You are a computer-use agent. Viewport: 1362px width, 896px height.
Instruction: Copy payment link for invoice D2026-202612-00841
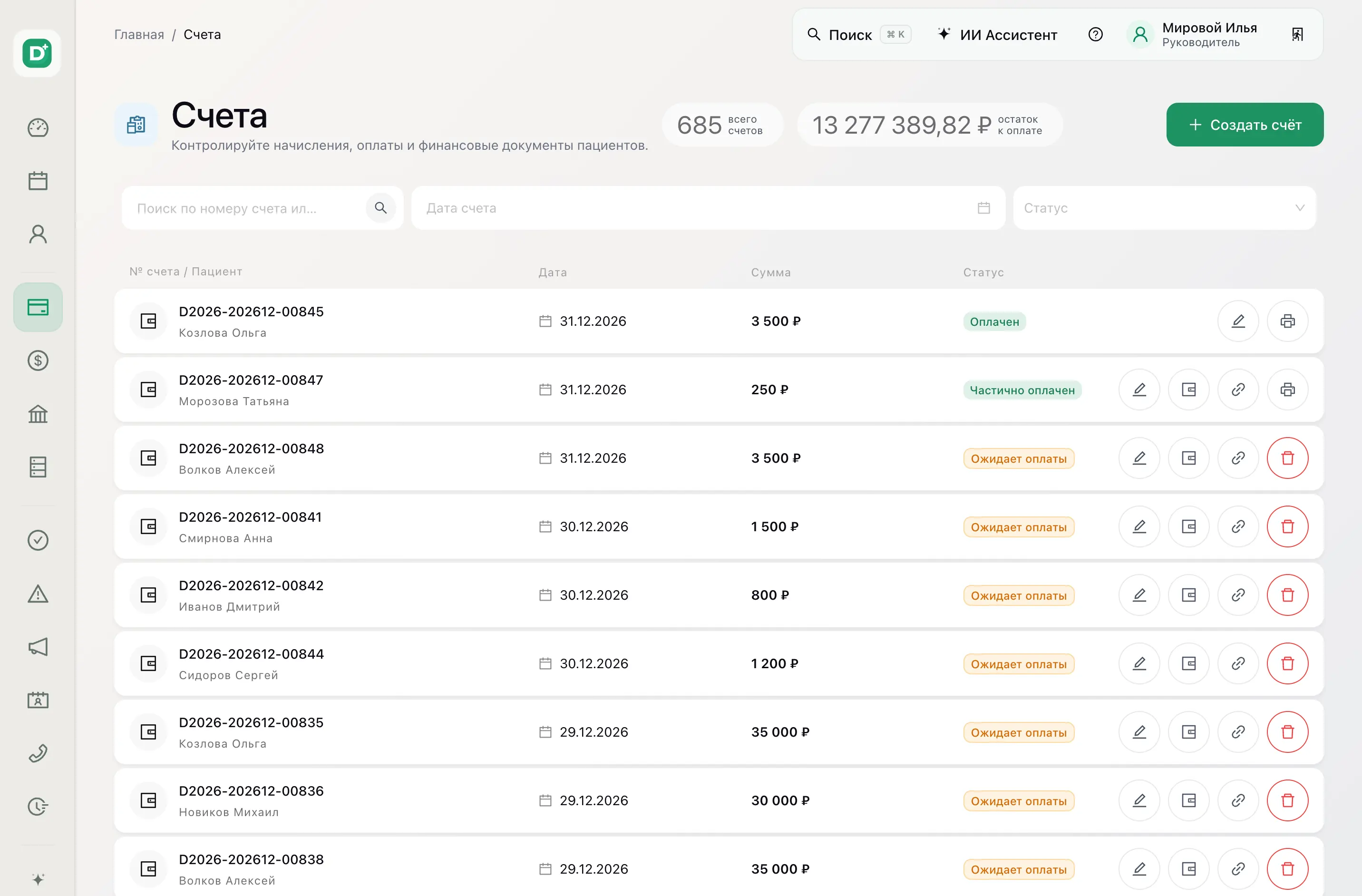click(x=1238, y=526)
